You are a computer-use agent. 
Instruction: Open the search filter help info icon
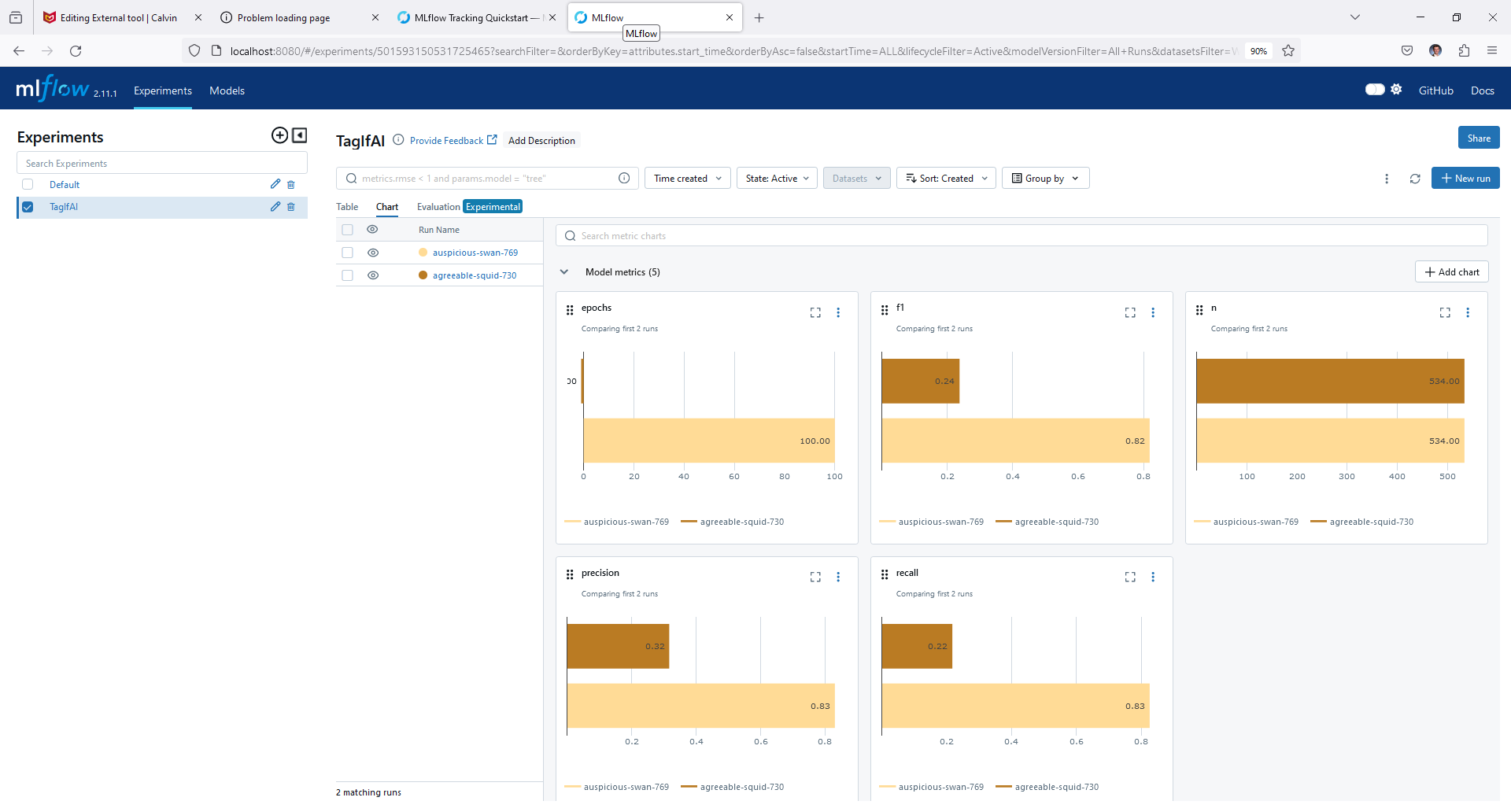tap(624, 179)
